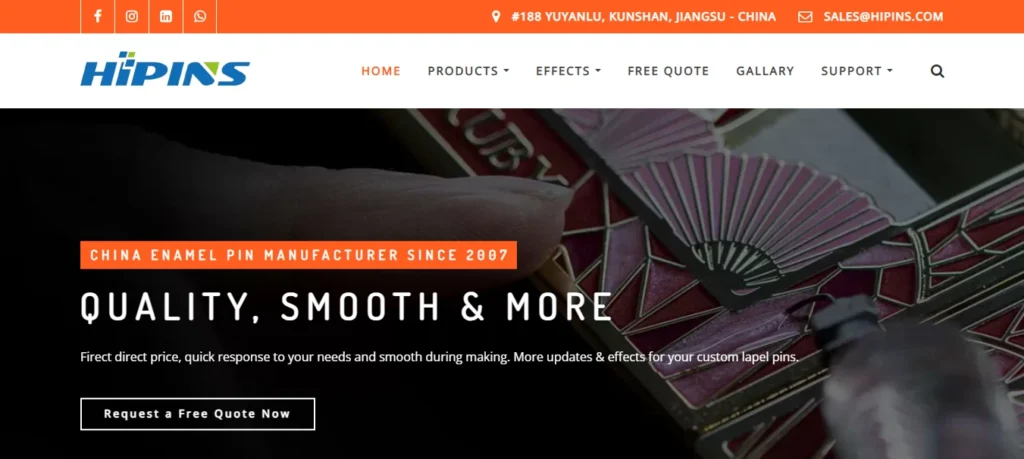Expand the Products dropdown menu
This screenshot has width=1024, height=459.
[x=468, y=71]
